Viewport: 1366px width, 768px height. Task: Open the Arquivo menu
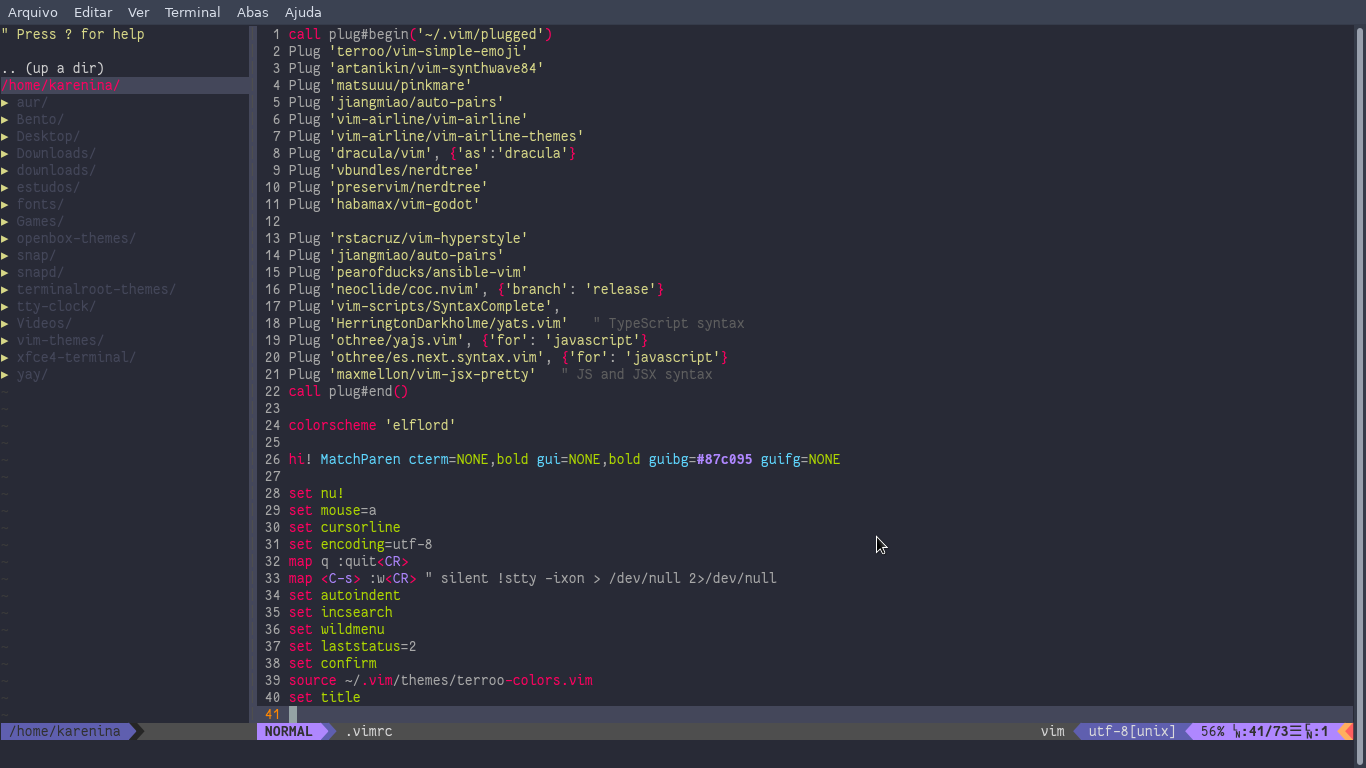[33, 12]
